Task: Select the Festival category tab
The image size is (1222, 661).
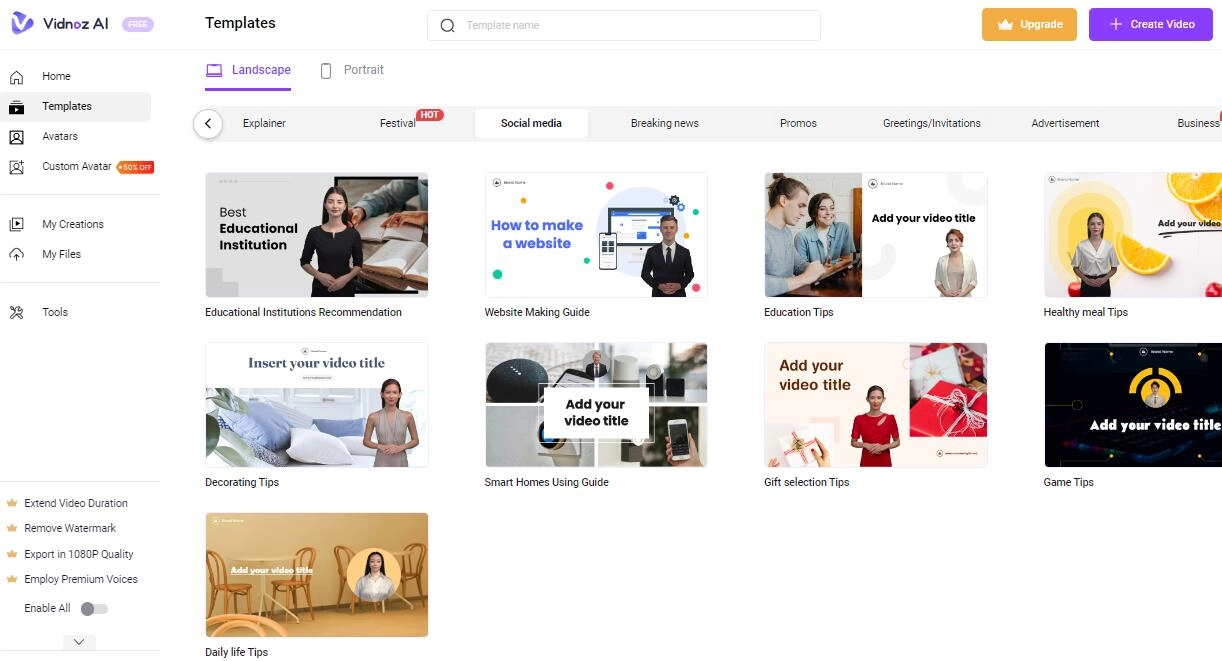Action: [397, 124]
